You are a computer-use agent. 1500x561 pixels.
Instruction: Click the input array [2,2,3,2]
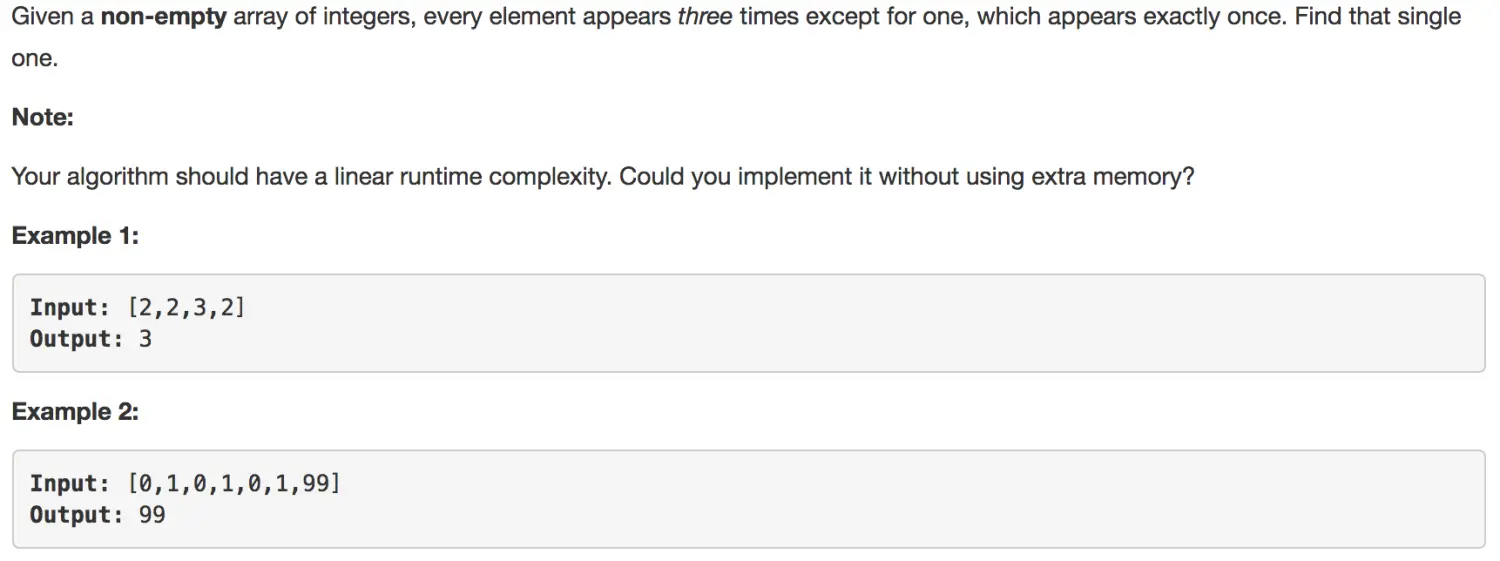(x=186, y=307)
